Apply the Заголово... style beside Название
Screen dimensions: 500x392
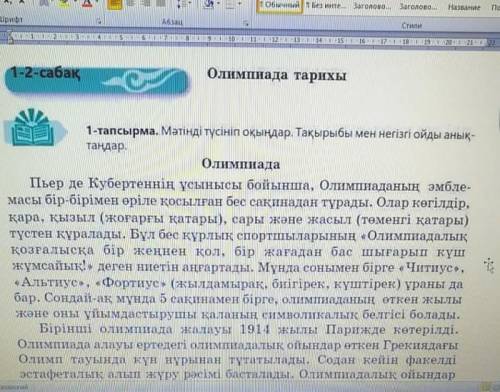[x=418, y=6]
